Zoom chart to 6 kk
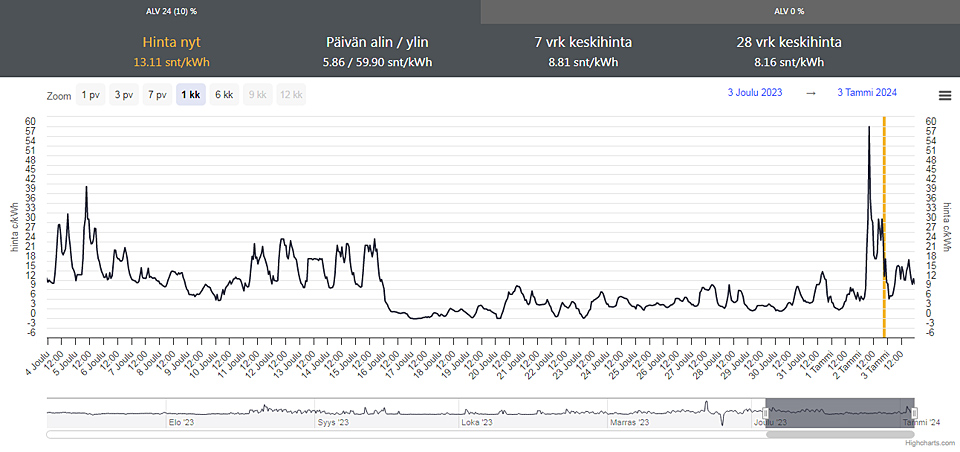960x452 pixels. click(x=224, y=95)
